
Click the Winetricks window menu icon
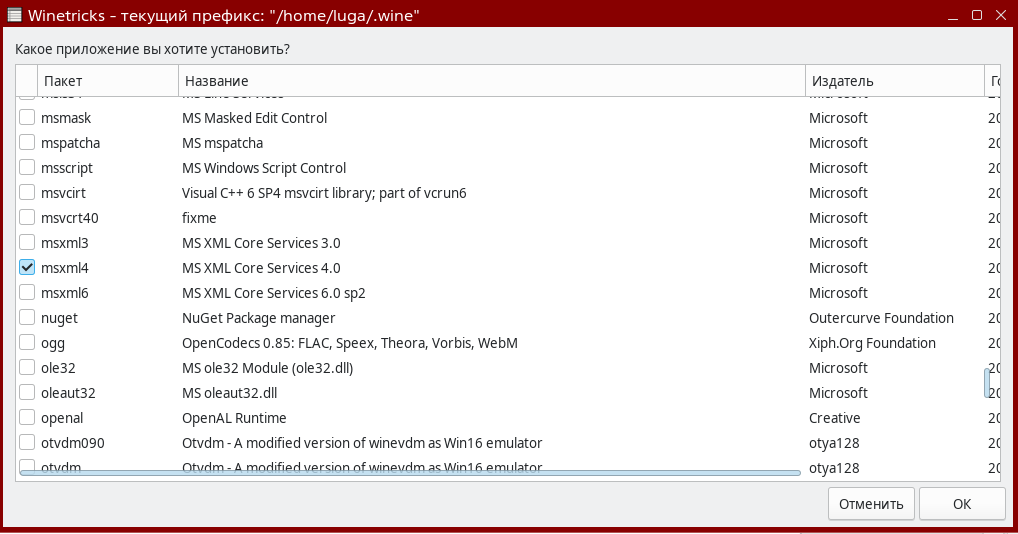coord(14,15)
